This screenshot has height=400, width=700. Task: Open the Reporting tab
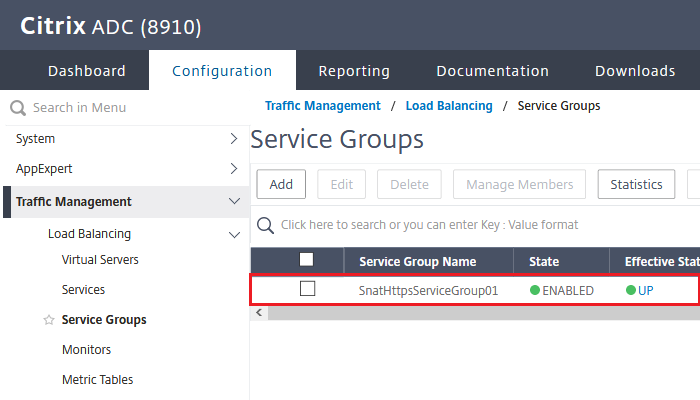tap(354, 71)
